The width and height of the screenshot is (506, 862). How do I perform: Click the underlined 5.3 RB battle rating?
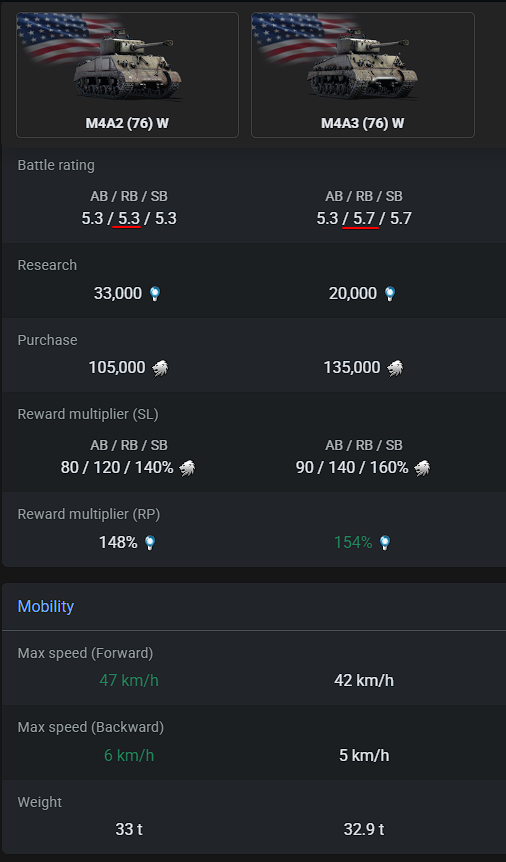click(128, 219)
